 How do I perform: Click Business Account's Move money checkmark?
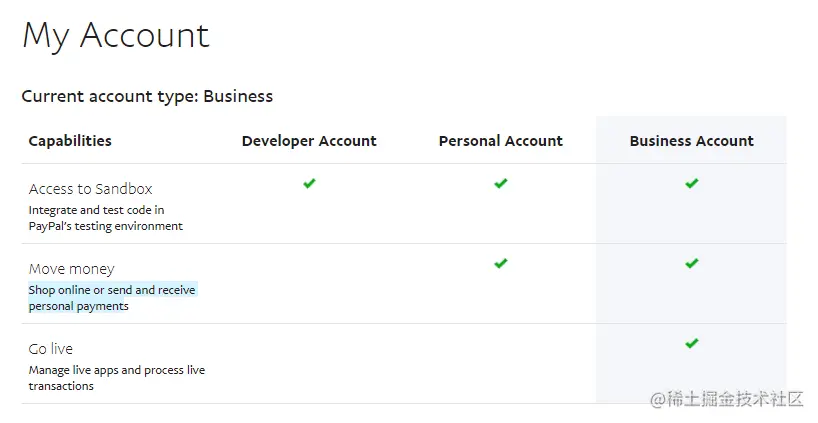(x=691, y=264)
